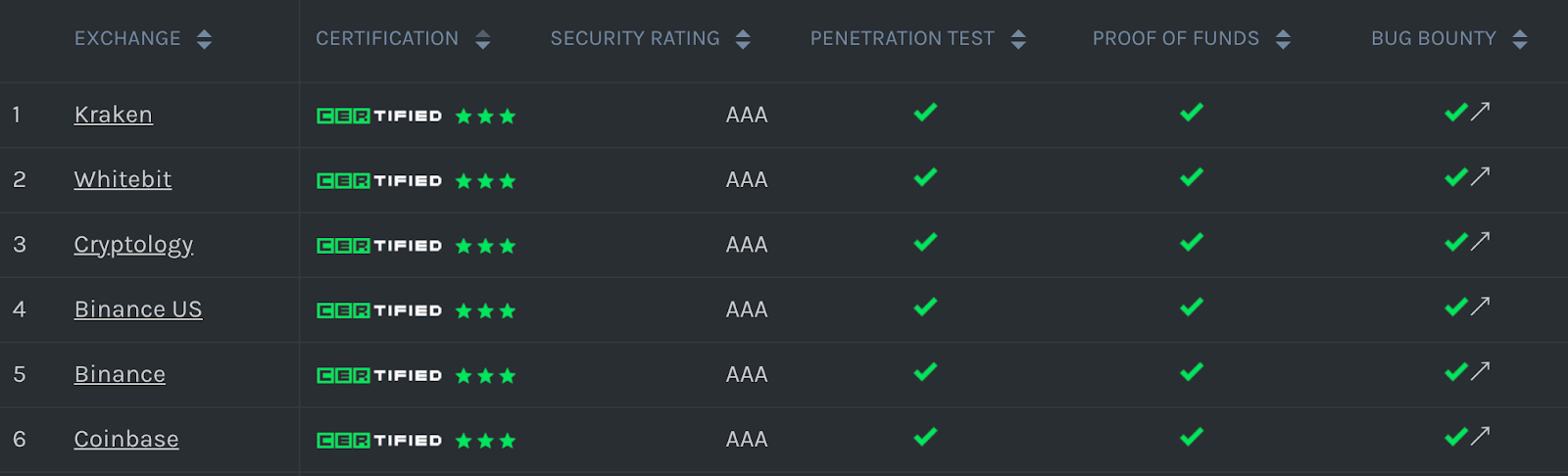Sort table by Exchange column arrows
Image resolution: width=1568 pixels, height=476 pixels.
point(204,39)
